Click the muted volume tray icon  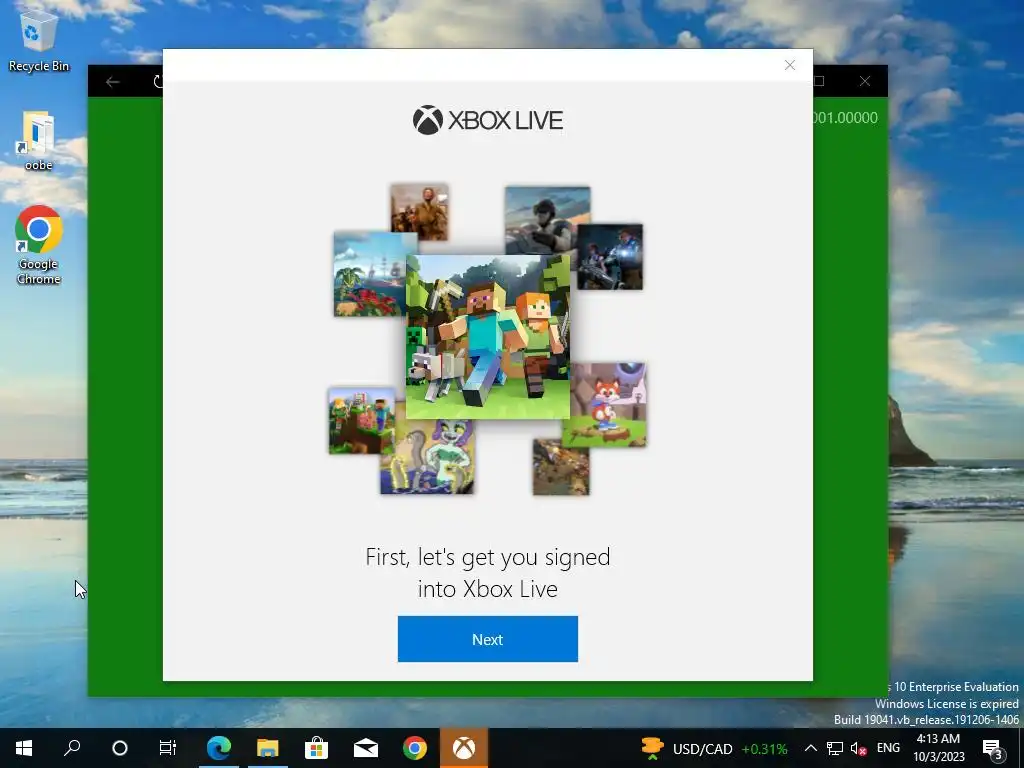pos(858,748)
